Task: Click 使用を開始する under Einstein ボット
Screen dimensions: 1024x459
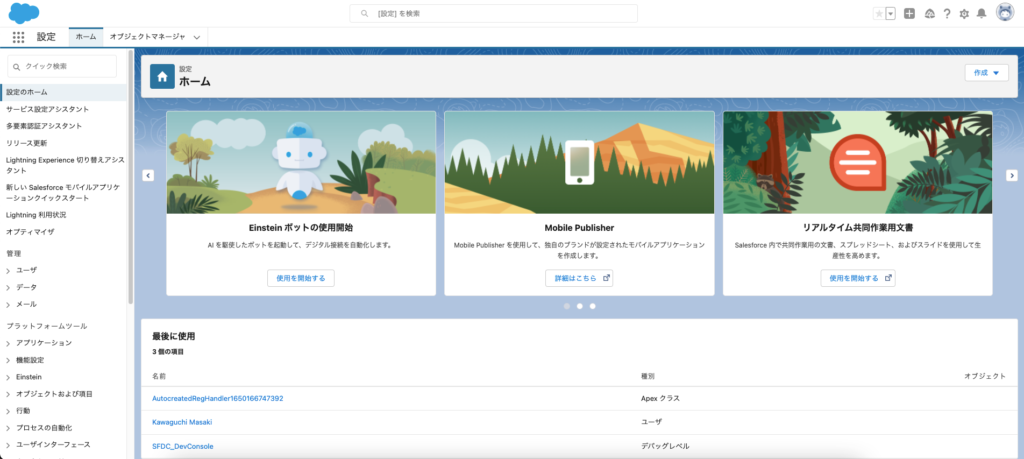Action: [x=300, y=278]
